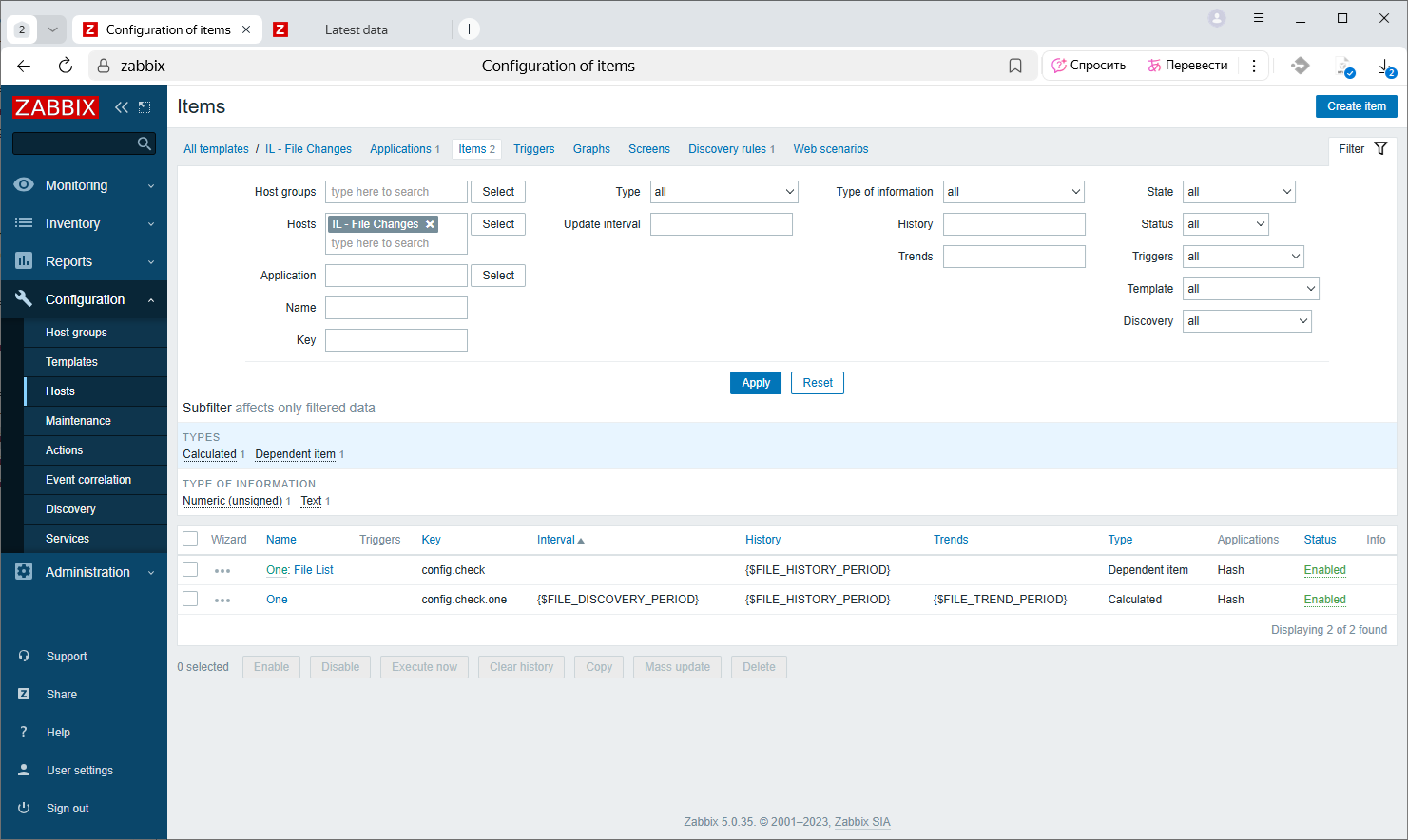Toggle the select-all items checkbox
Screen dimensions: 1408x840
(x=190, y=539)
